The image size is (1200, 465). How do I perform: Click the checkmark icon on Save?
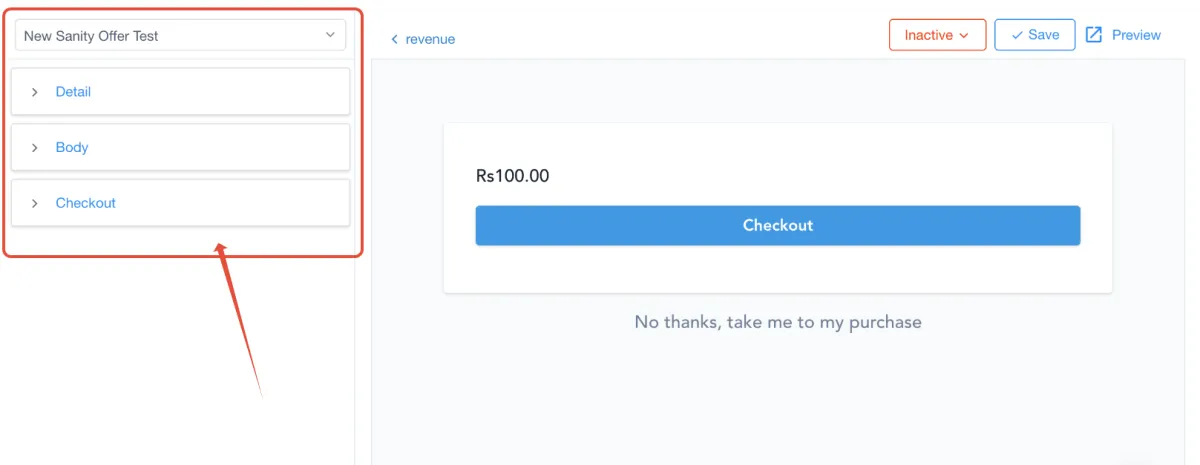click(1017, 35)
